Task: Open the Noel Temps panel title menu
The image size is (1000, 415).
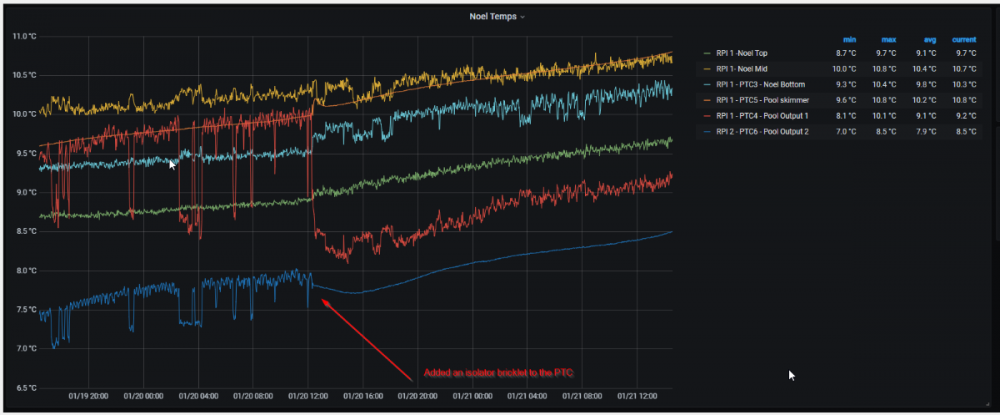Action: pyautogui.click(x=497, y=17)
